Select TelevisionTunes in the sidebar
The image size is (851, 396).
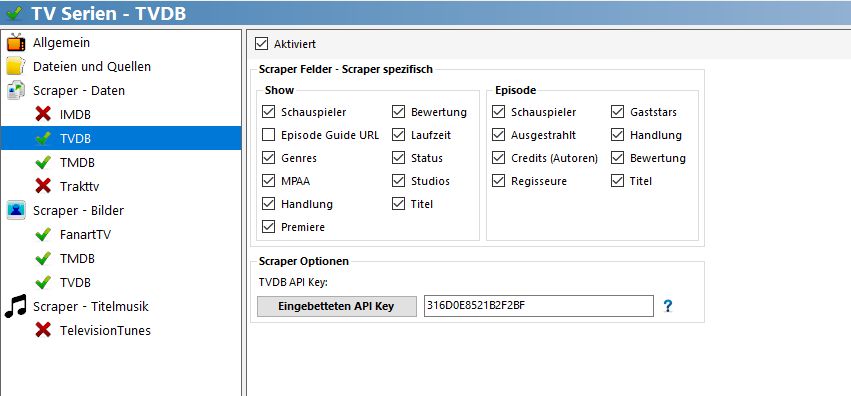105,330
